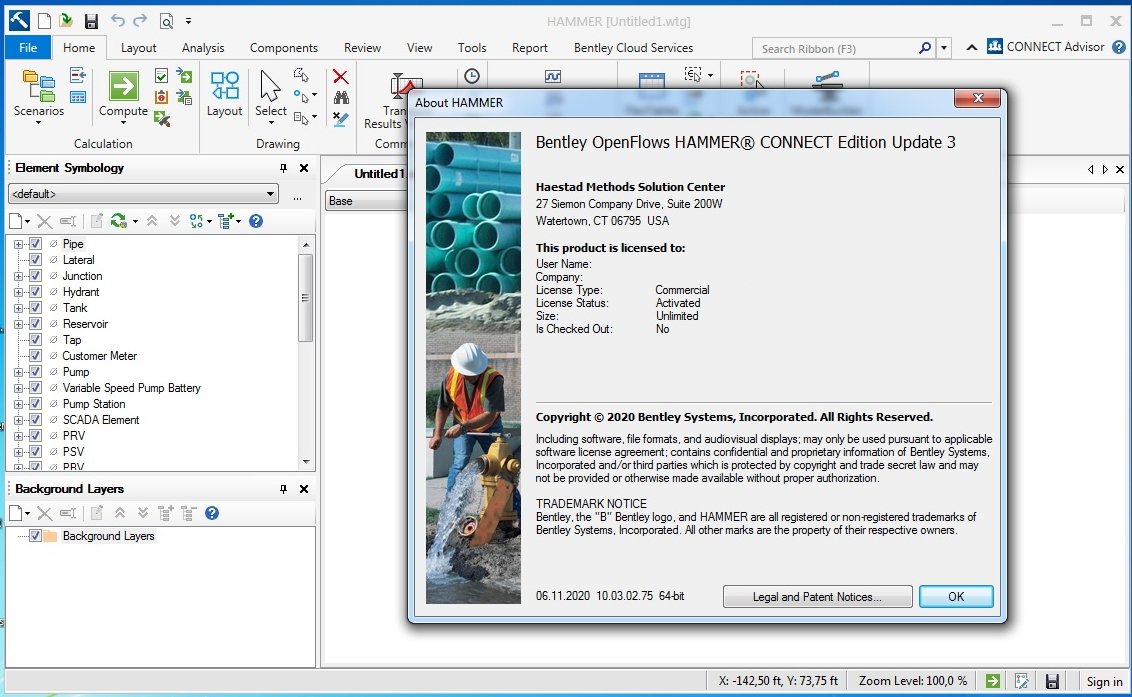1132x697 pixels.
Task: Uncheck the Reservoir element checkbox
Action: coord(35,324)
